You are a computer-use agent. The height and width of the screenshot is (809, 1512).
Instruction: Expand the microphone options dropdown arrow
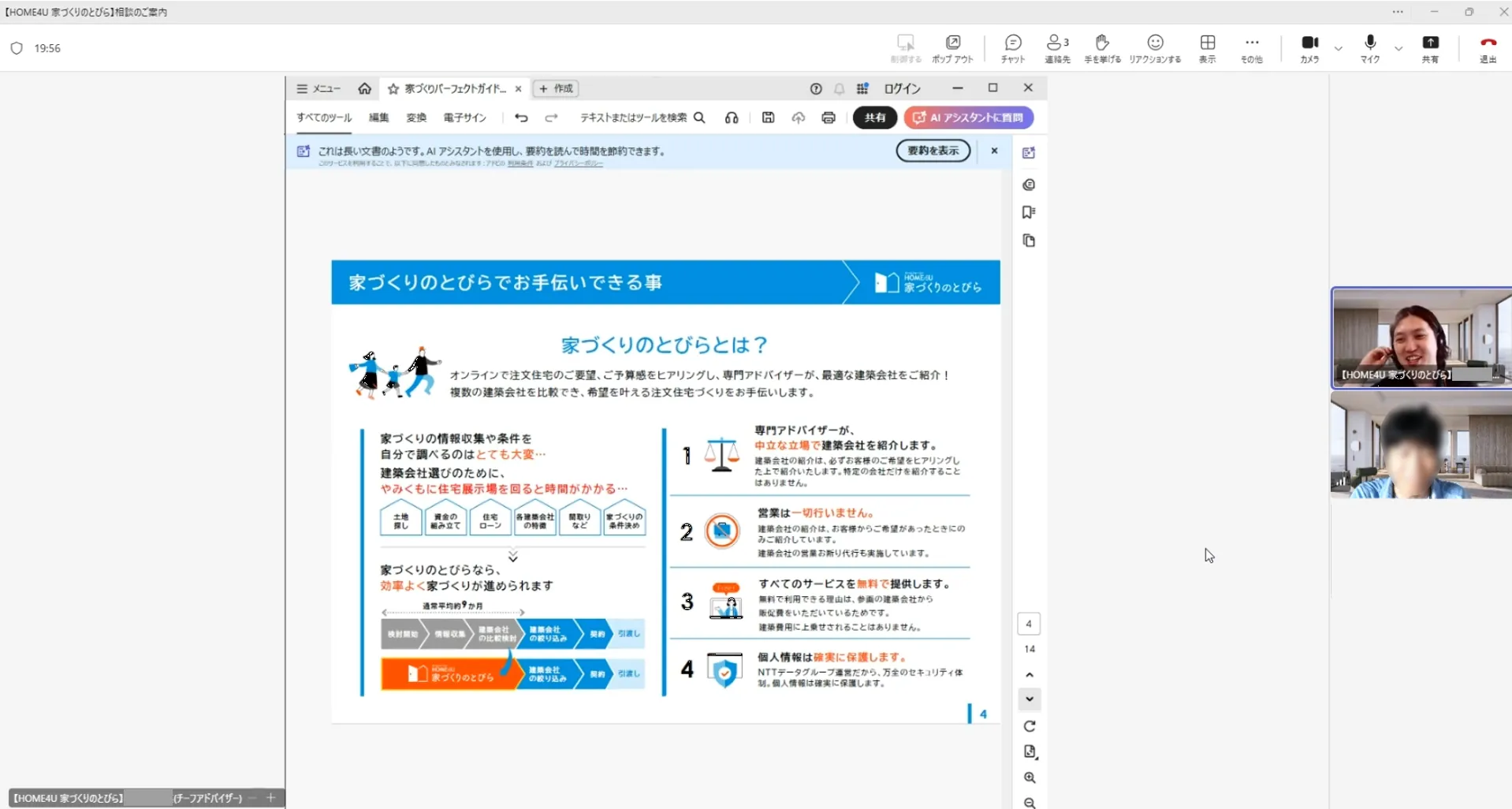pos(1398,49)
